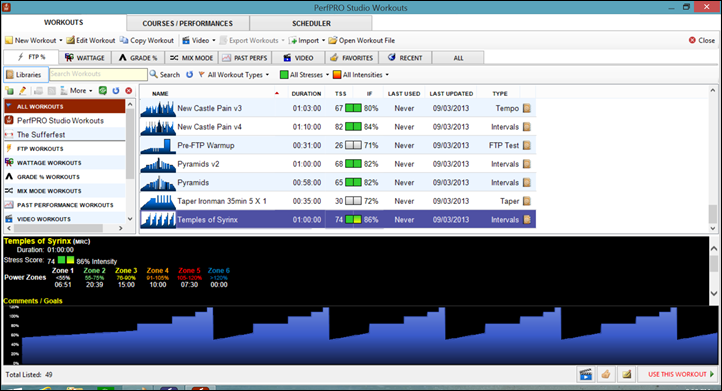Click the Search Workouts input field
Image resolution: width=722 pixels, height=391 pixels.
tap(98, 74)
